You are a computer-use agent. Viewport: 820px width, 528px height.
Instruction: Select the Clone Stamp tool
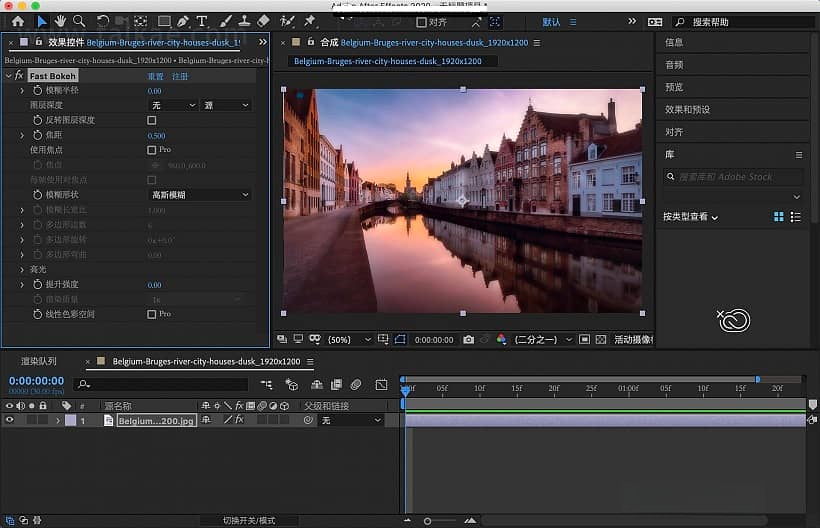tap(244, 21)
